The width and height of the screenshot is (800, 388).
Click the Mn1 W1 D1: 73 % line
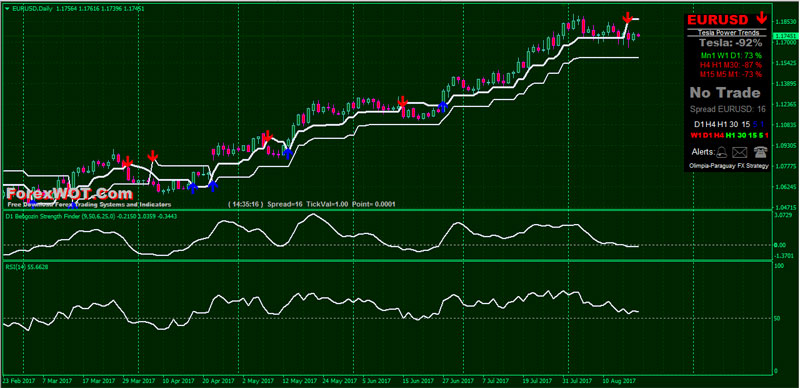(731, 55)
